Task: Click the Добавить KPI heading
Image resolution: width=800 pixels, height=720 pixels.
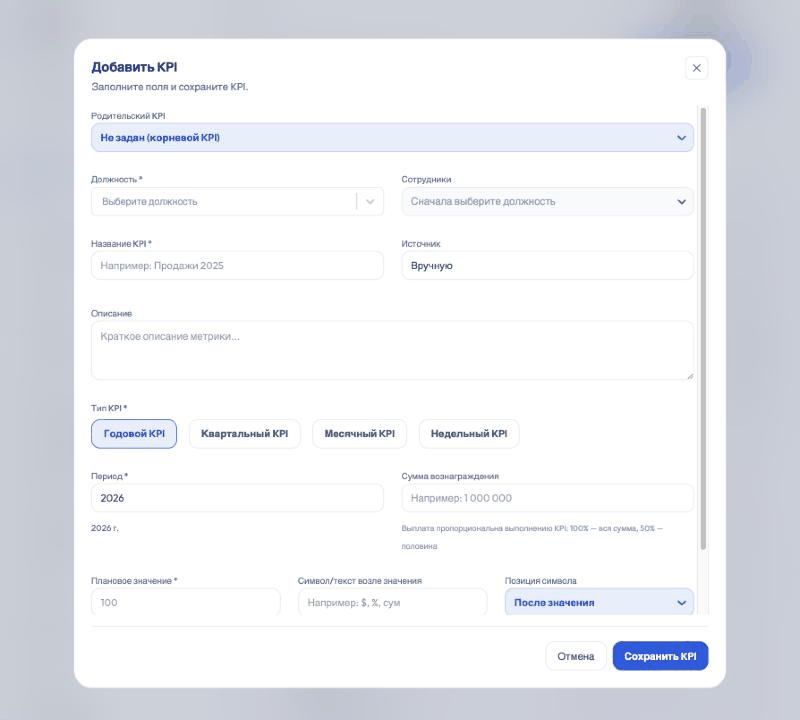Action: [134, 67]
